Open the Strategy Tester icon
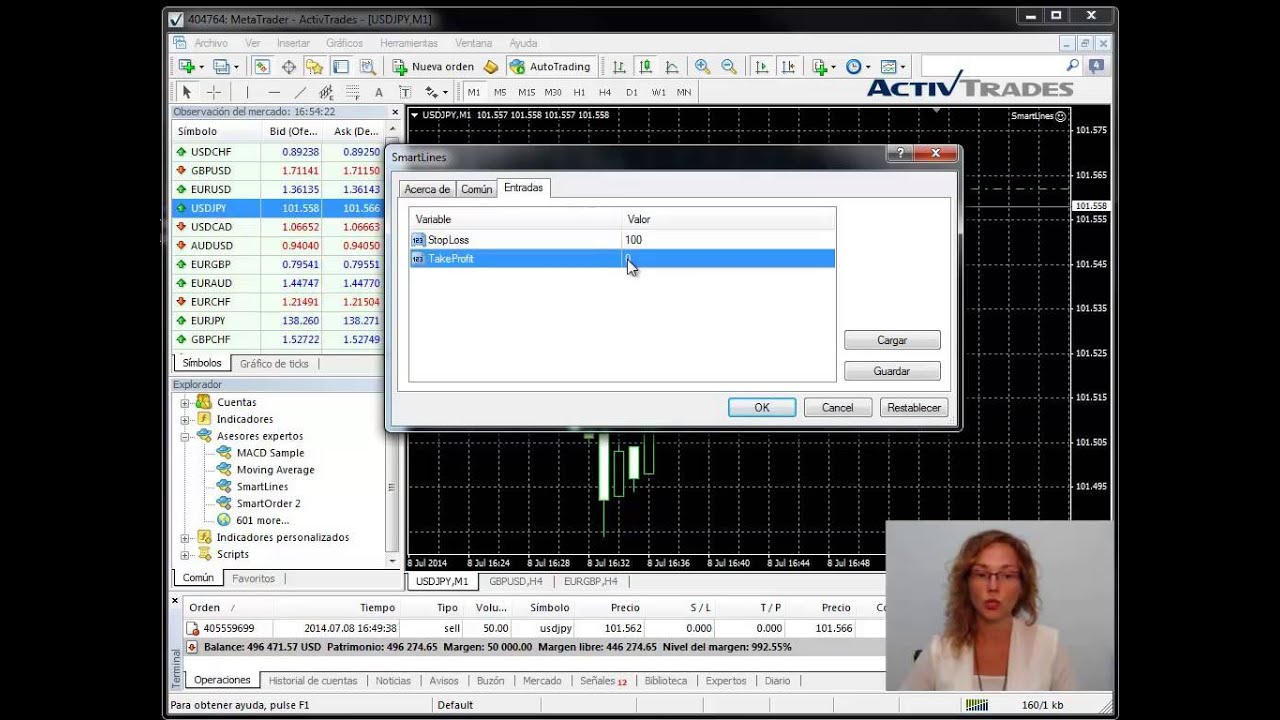 pos(367,67)
